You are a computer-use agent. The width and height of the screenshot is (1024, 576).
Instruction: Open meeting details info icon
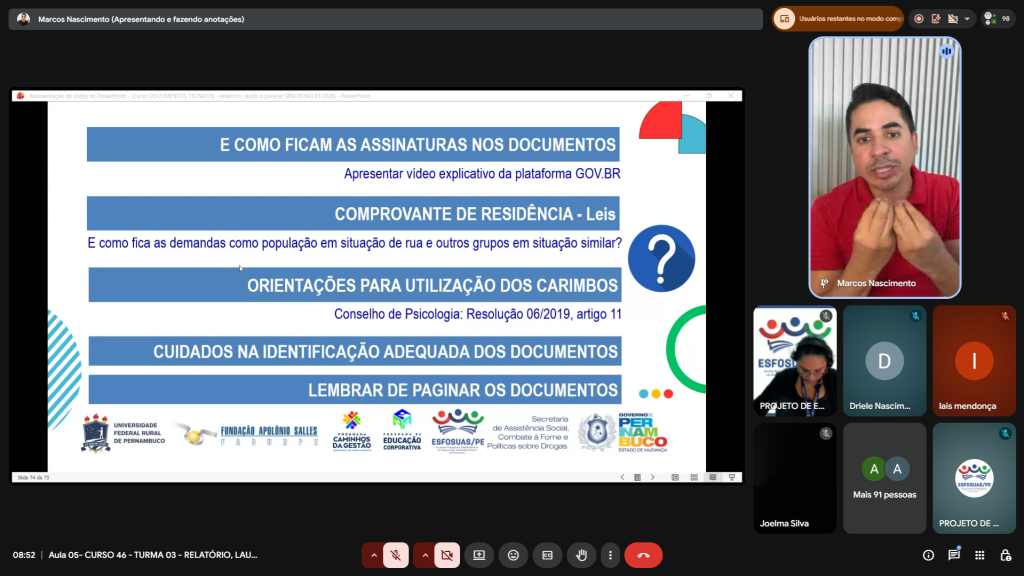928,555
